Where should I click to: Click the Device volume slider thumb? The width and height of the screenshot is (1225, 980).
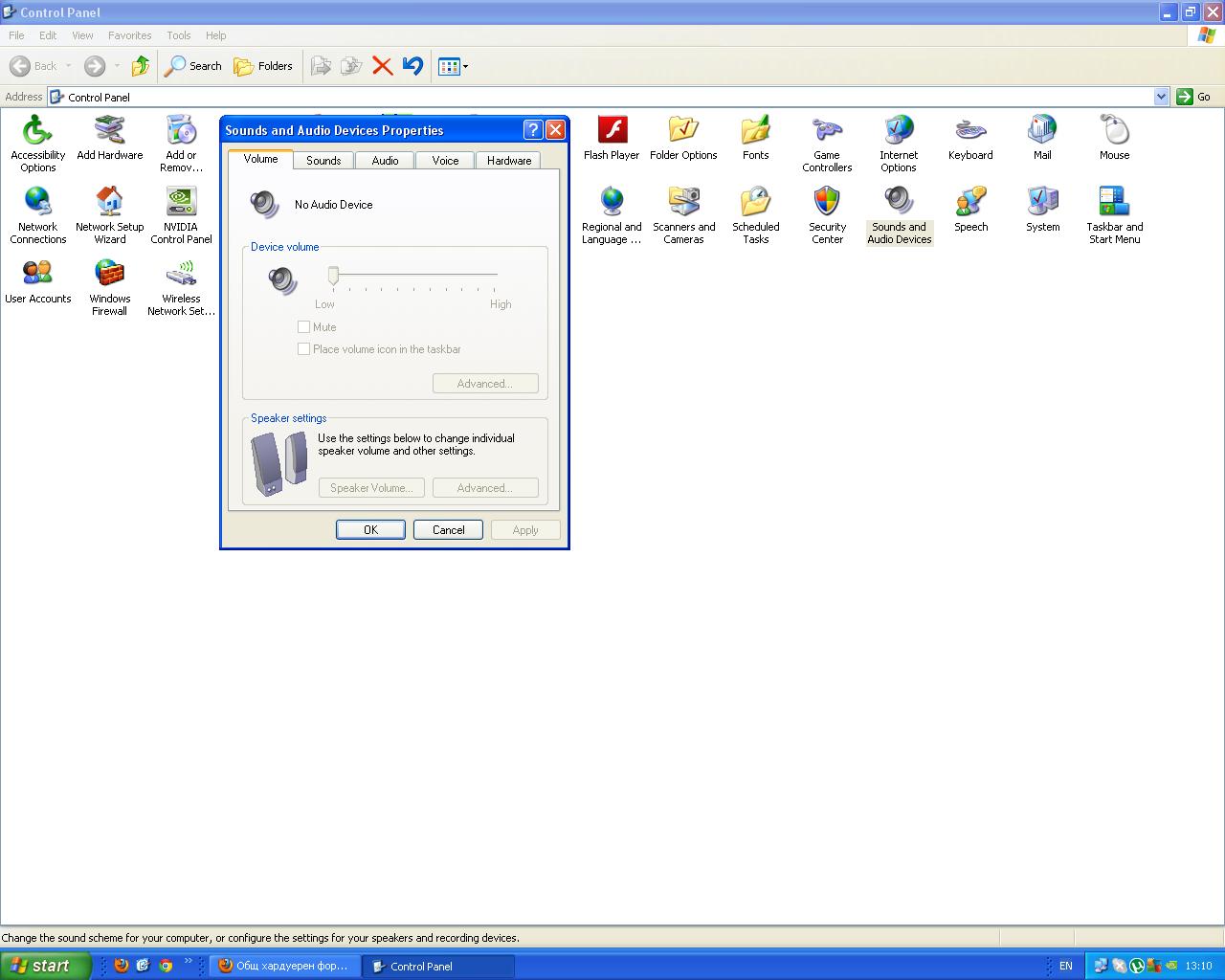pos(333,276)
